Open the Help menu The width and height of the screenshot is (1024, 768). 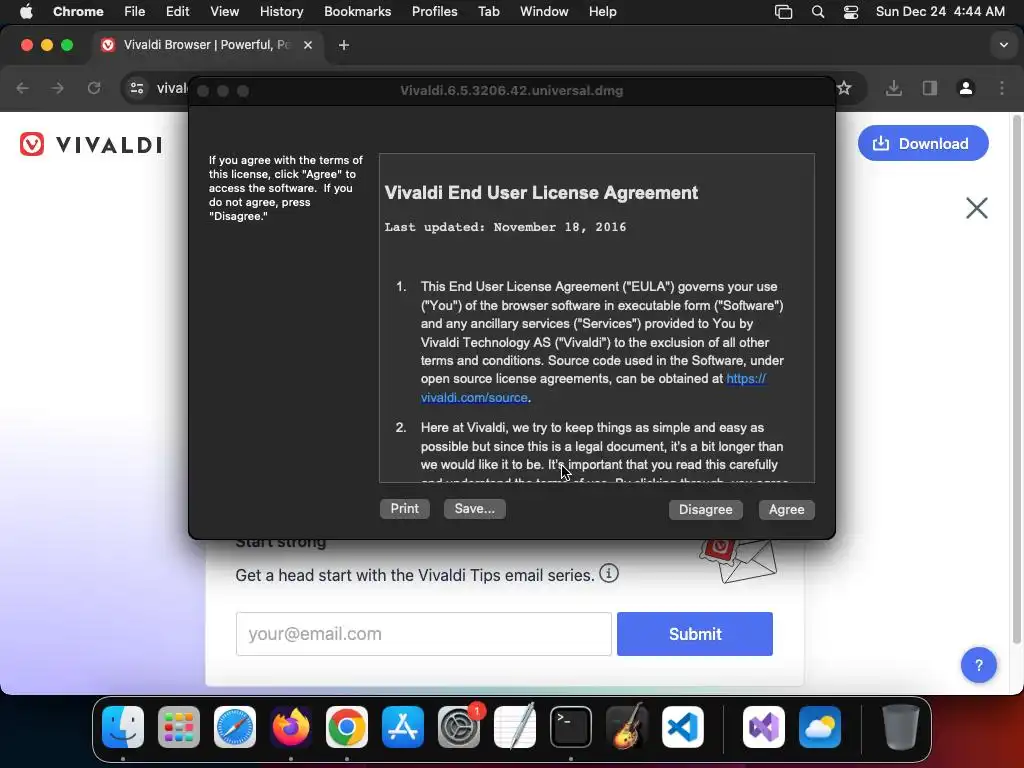[602, 11]
